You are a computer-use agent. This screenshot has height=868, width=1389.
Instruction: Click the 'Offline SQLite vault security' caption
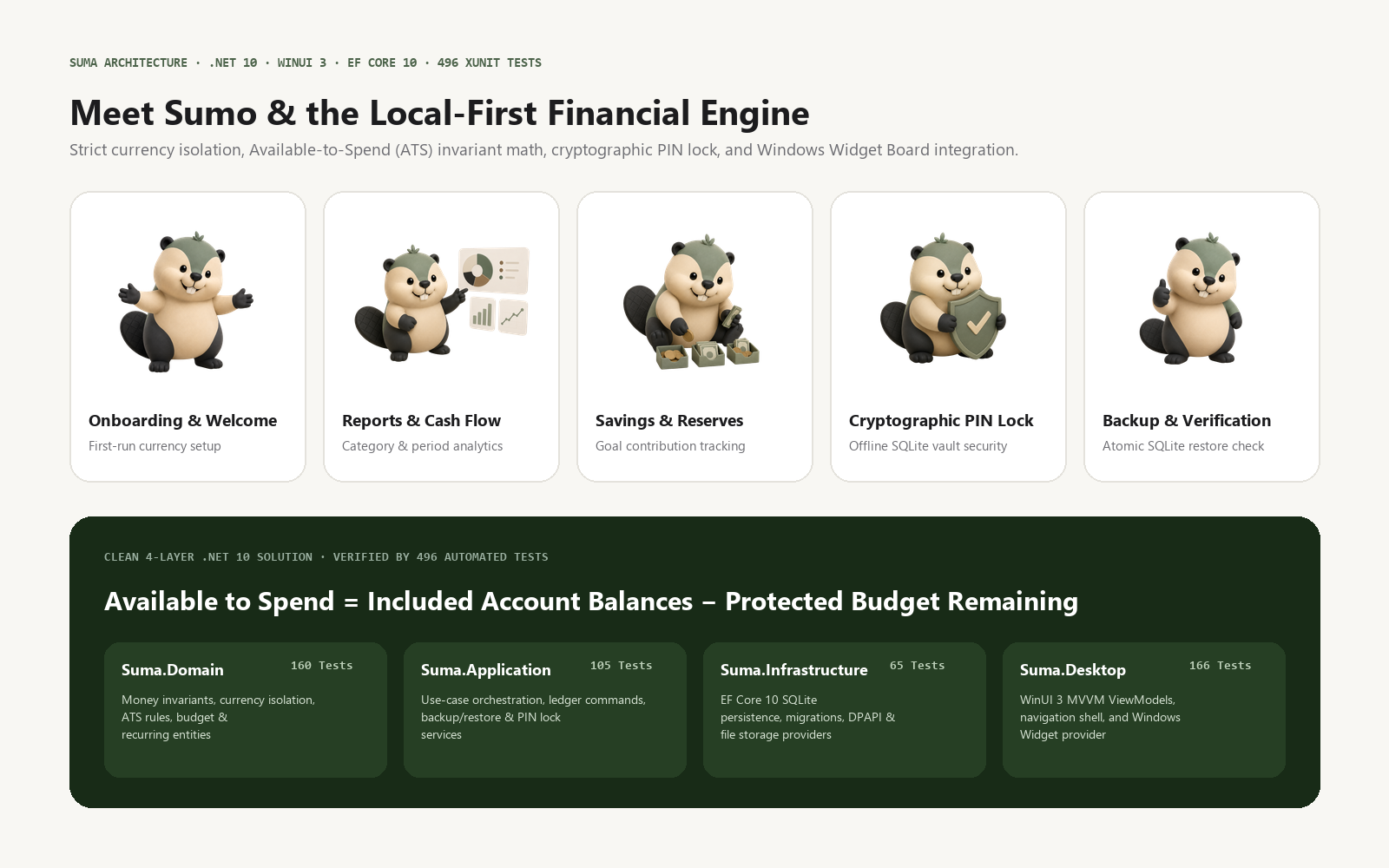click(x=928, y=446)
